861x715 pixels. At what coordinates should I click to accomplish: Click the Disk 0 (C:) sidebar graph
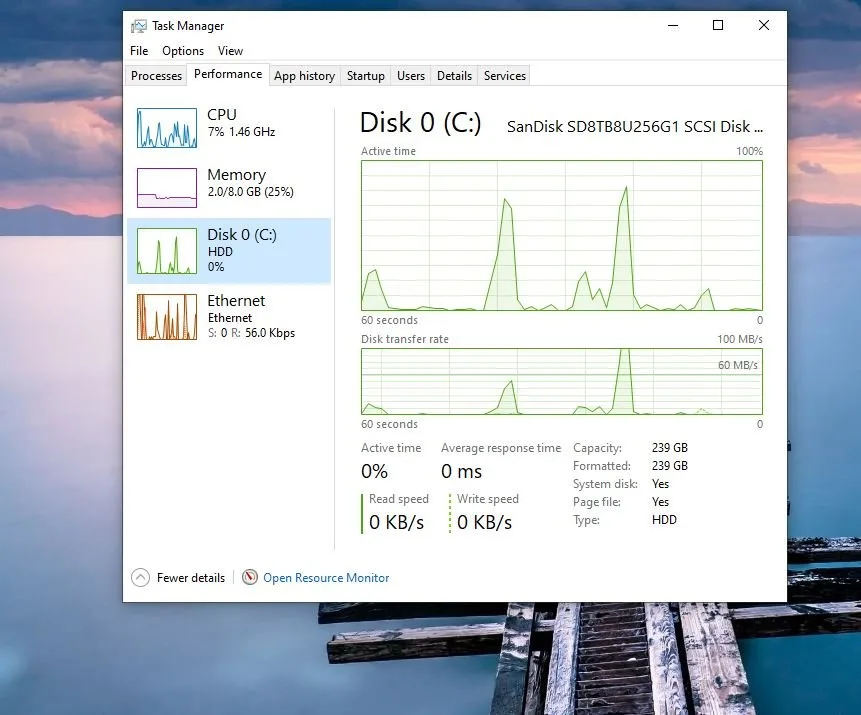pos(166,251)
